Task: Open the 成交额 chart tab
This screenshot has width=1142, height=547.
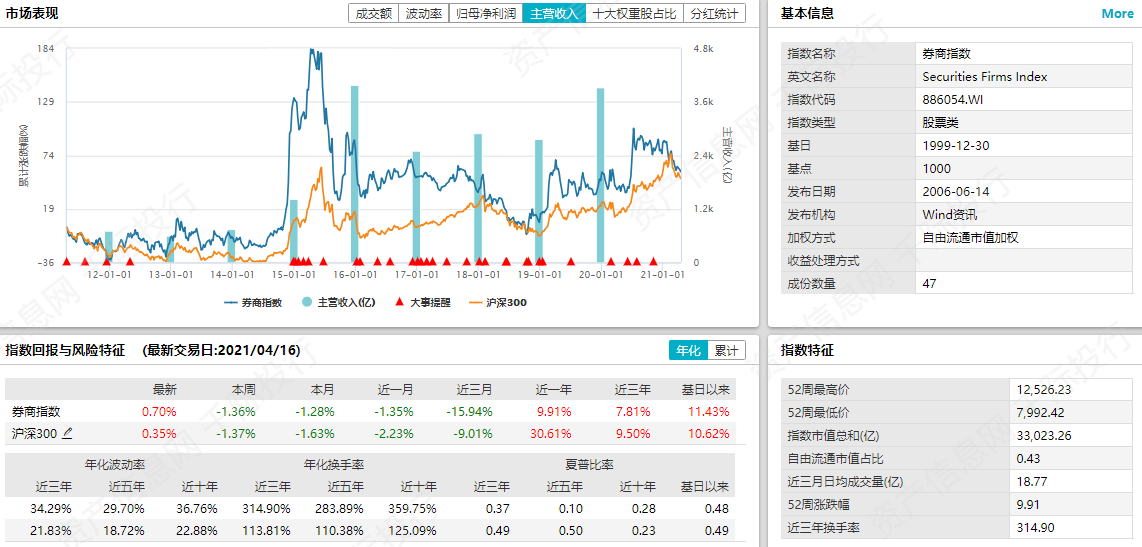Action: pos(374,14)
